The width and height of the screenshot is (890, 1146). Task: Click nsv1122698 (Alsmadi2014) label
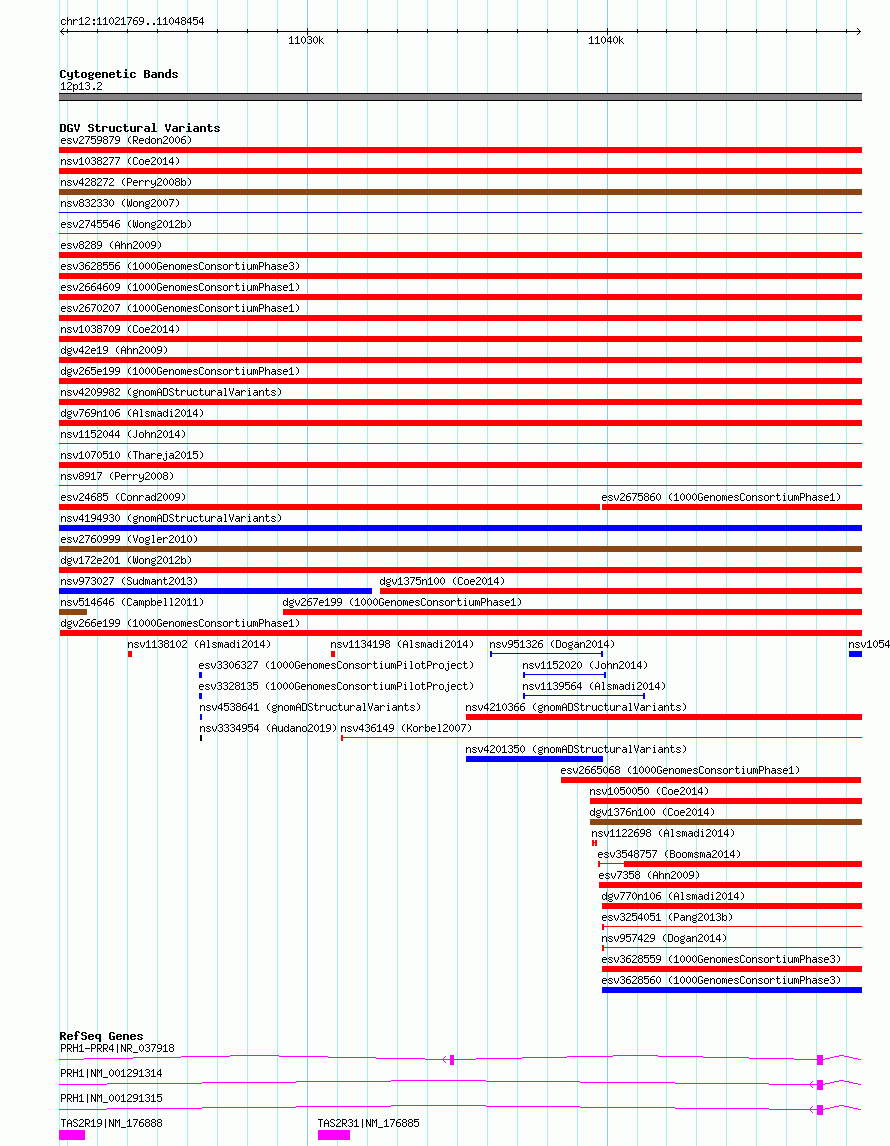pyautogui.click(x=663, y=834)
